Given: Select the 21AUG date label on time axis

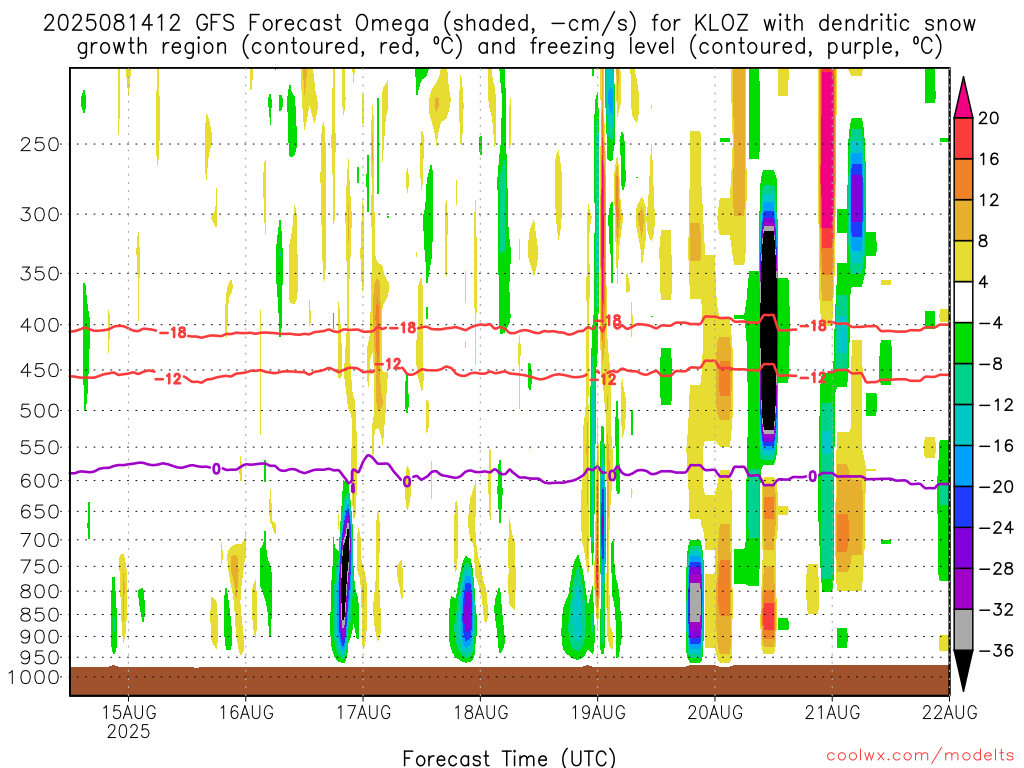Looking at the screenshot, I should coord(832,712).
